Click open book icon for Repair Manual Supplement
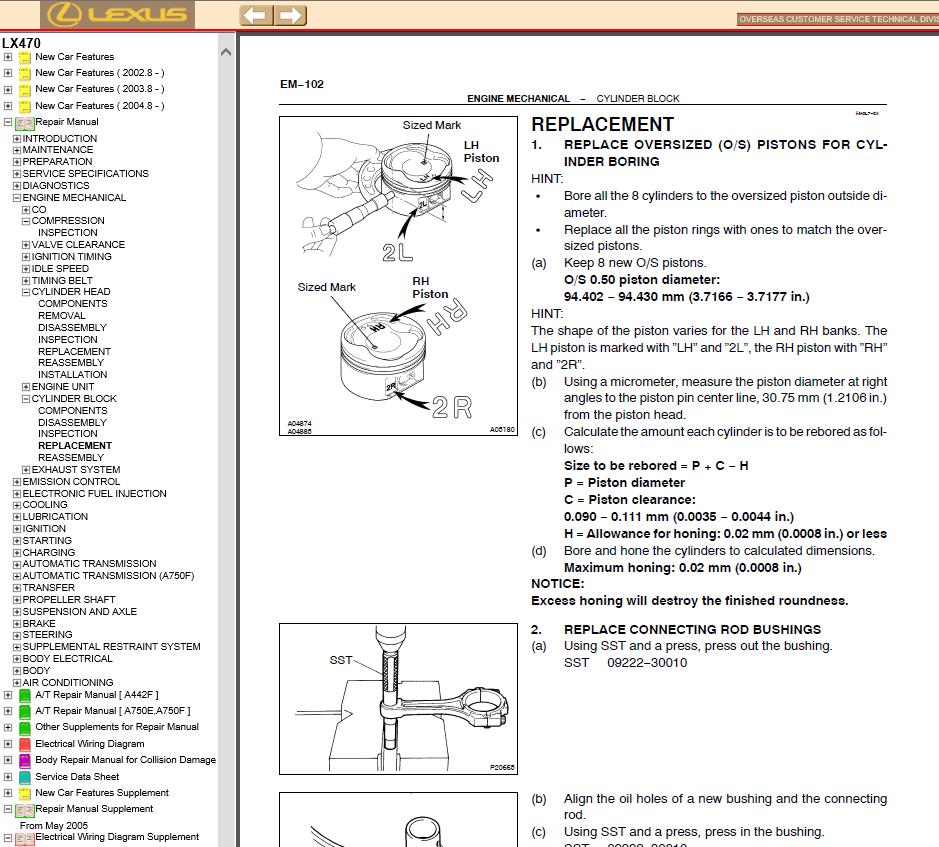 pyautogui.click(x=25, y=810)
